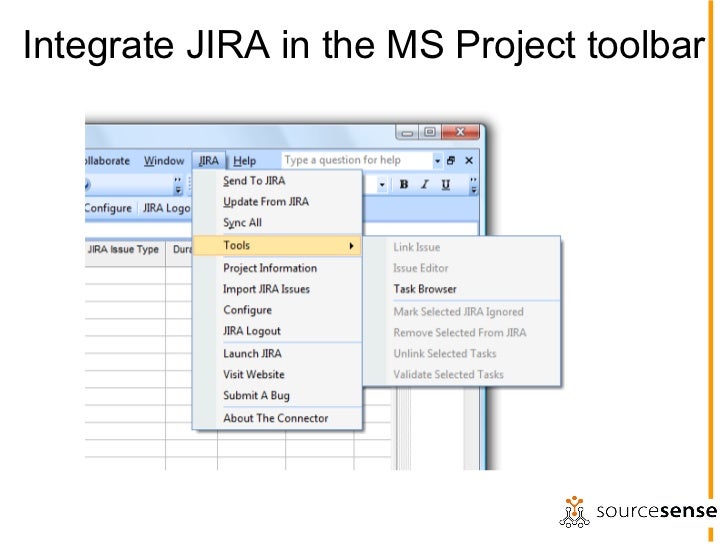Expand the Tools submenu arrow

point(352,246)
